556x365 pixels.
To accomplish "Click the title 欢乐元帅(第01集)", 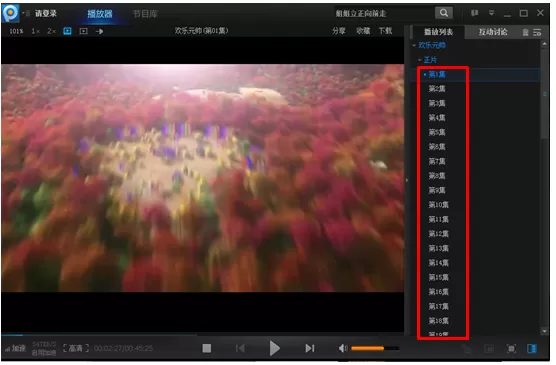I will (201, 31).
